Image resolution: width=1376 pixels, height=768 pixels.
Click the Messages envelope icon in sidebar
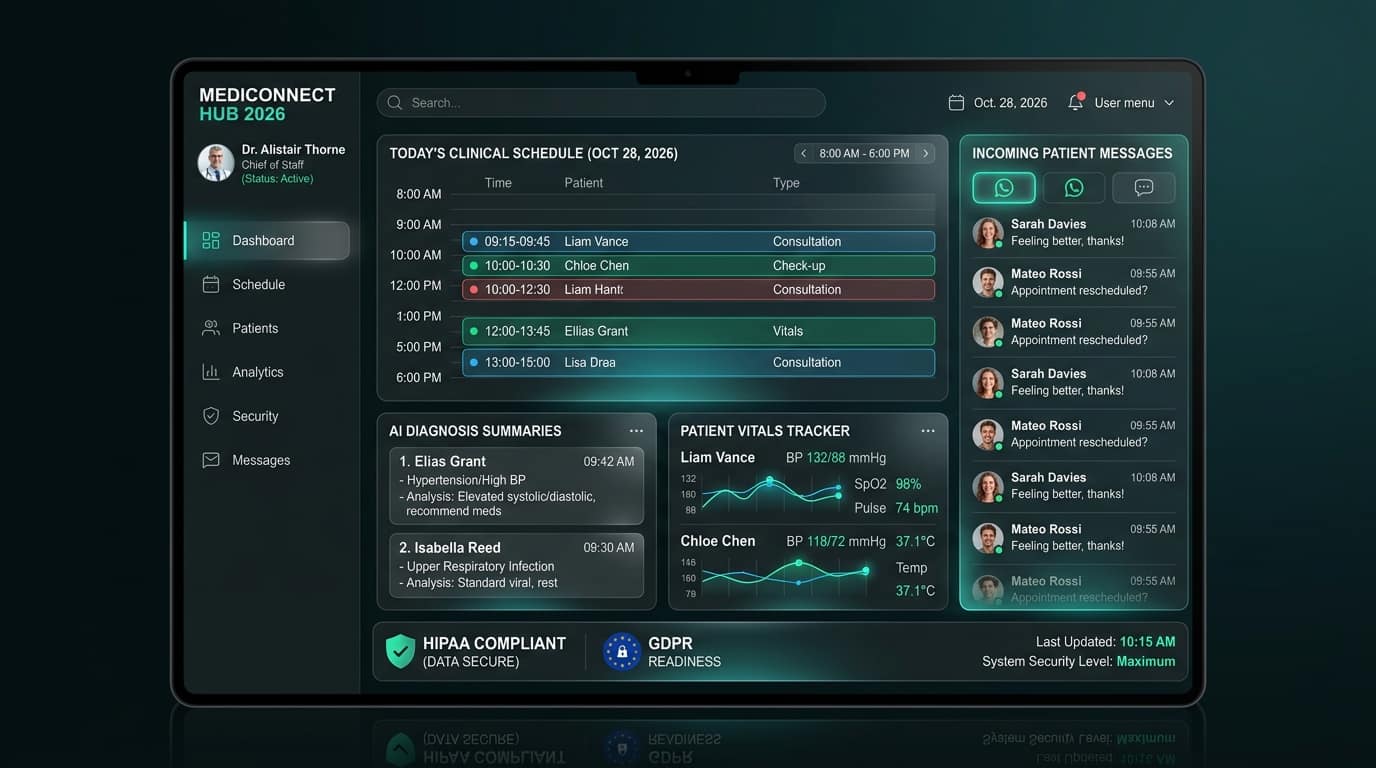pos(211,460)
